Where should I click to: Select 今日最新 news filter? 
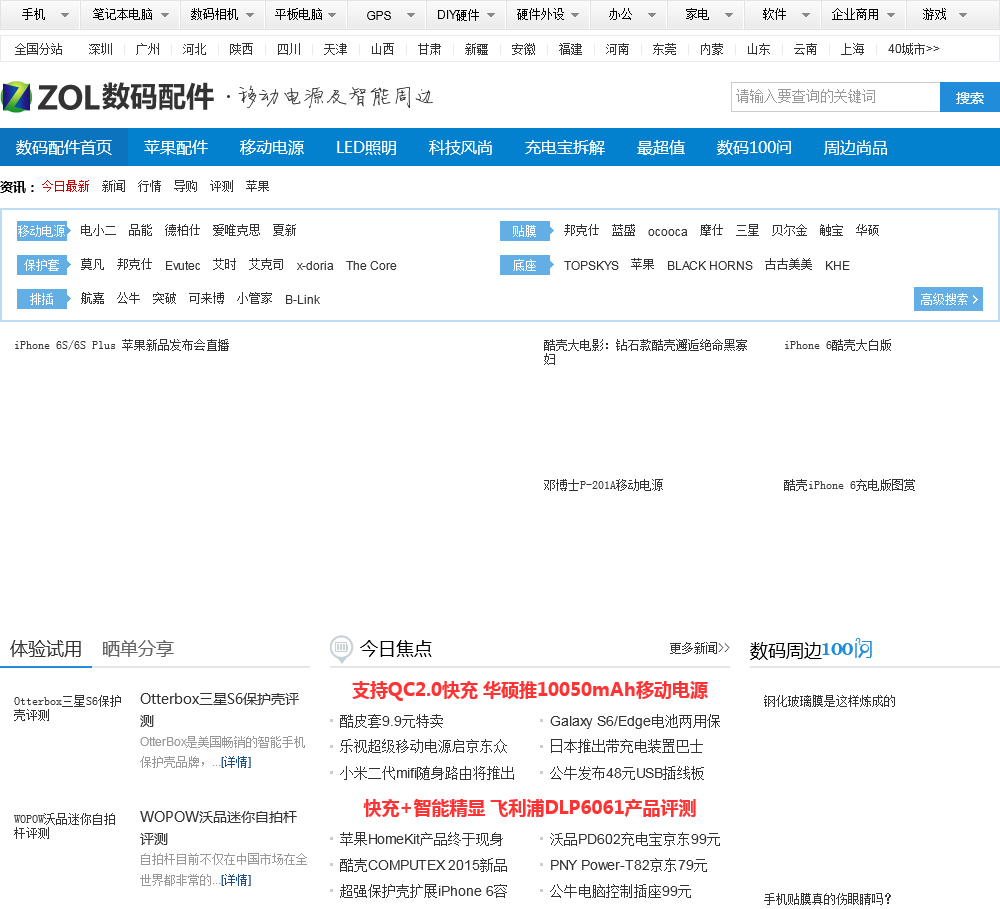66,186
